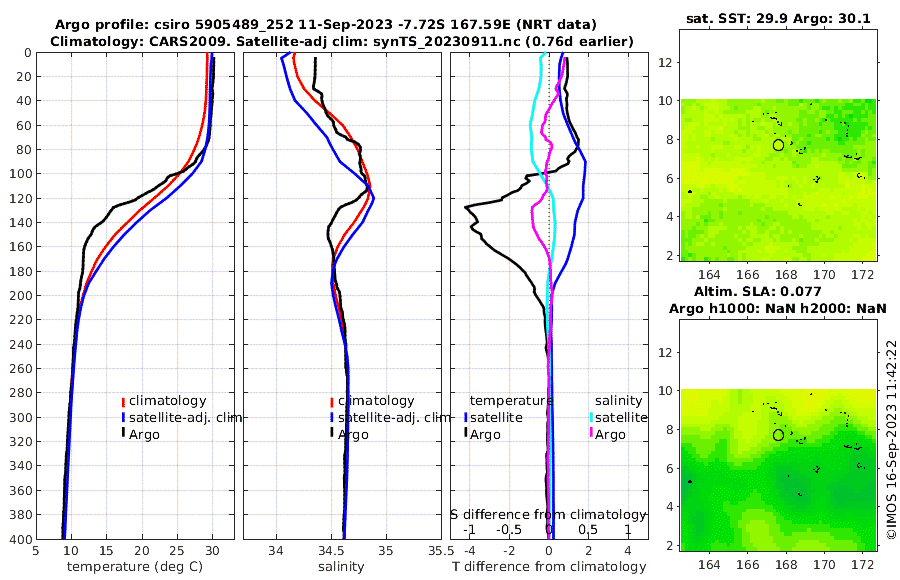Image resolution: width=900 pixels, height=580 pixels.
Task: Click the Climatology CARS2009 subtitle line
Action: pyautogui.click(x=342, y=41)
